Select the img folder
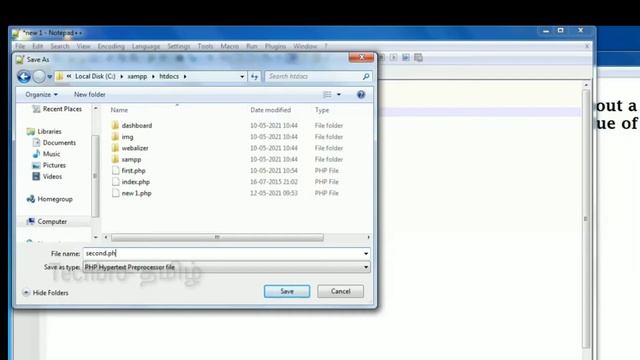 click(122, 137)
